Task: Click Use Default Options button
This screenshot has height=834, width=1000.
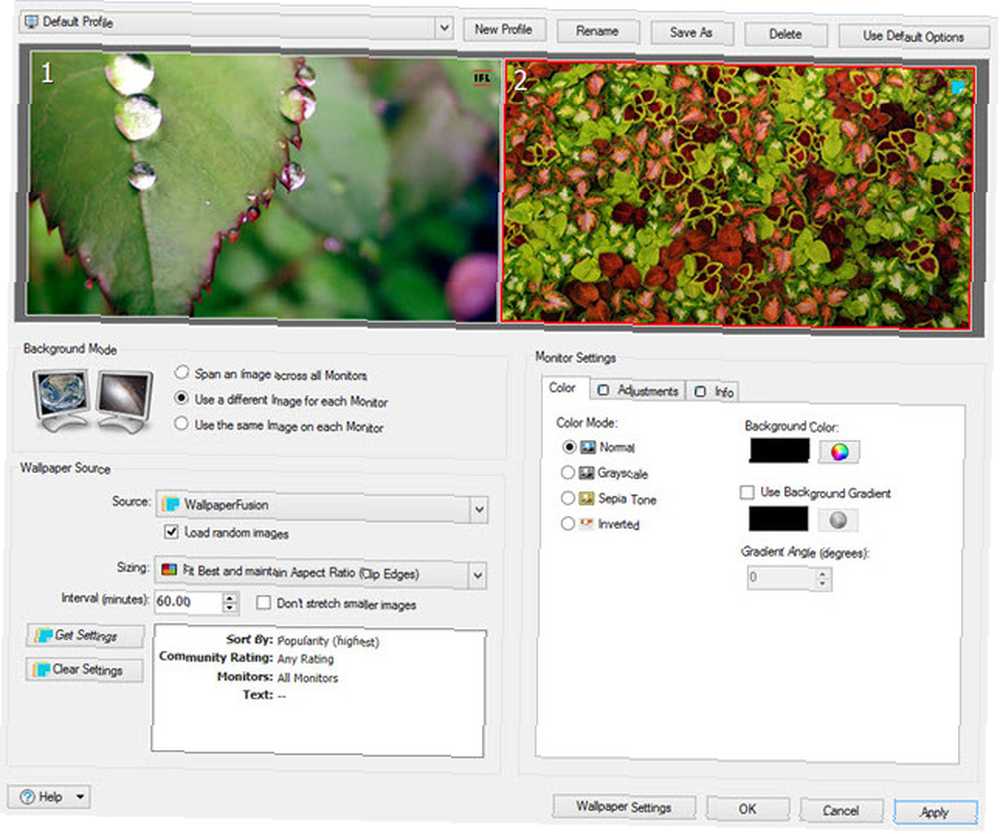Action: pyautogui.click(x=914, y=36)
